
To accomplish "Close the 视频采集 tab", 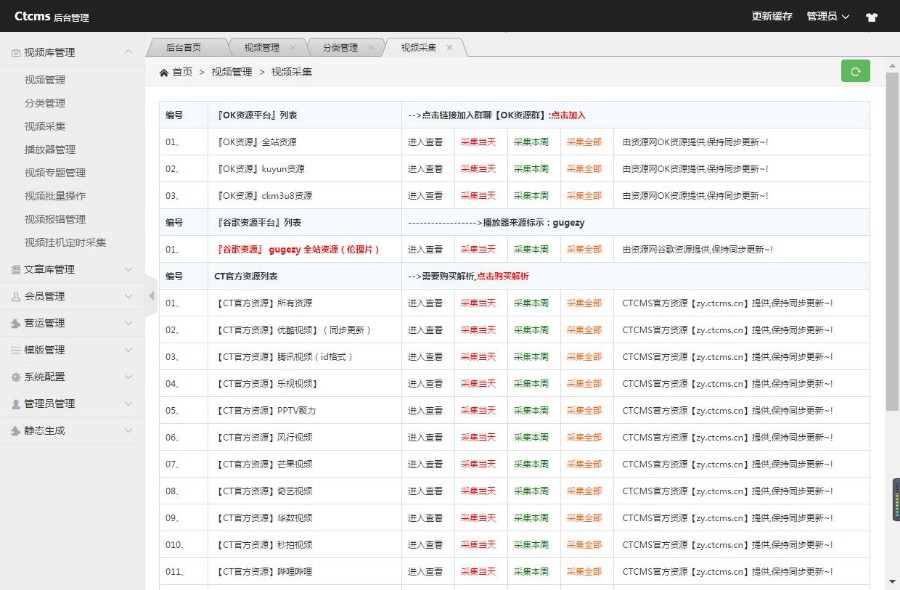I will tap(449, 48).
